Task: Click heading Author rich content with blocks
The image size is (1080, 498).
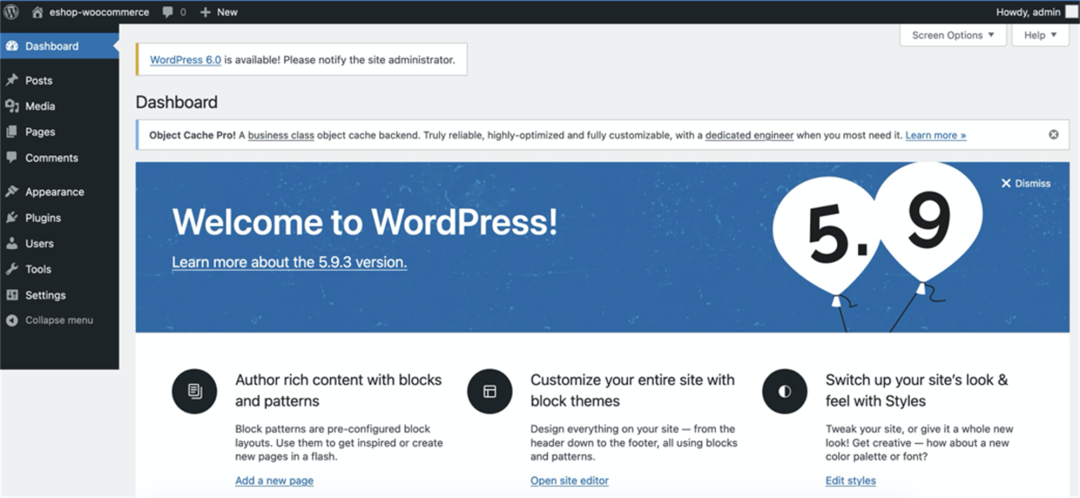Action: click(339, 390)
